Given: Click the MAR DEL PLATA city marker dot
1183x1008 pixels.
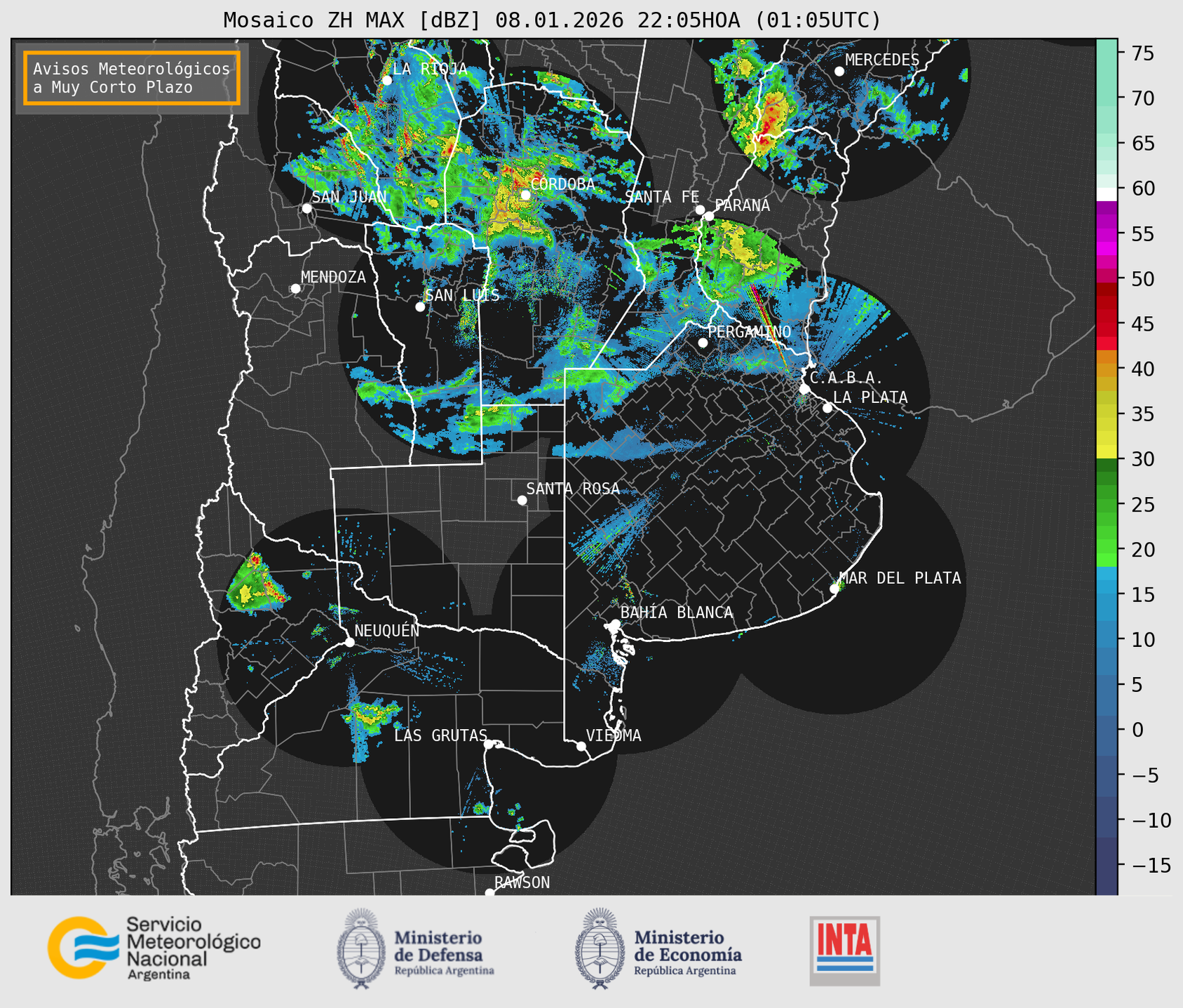Looking at the screenshot, I should (x=834, y=589).
